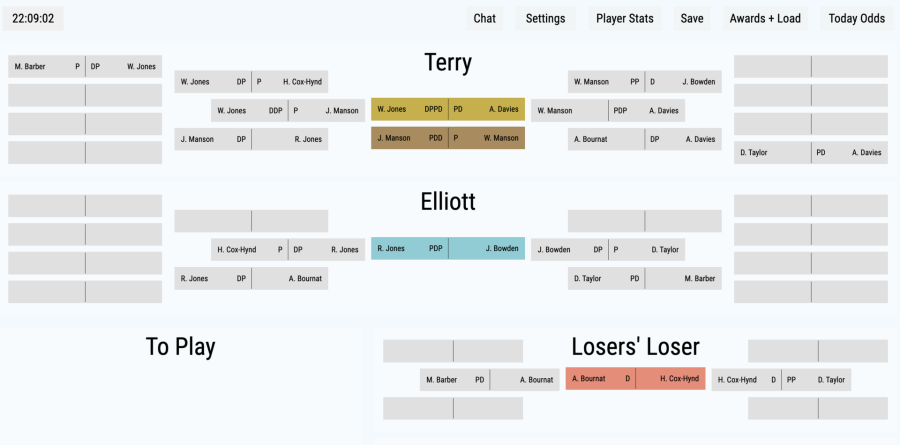
Task: Open the Chat panel
Action: click(484, 18)
